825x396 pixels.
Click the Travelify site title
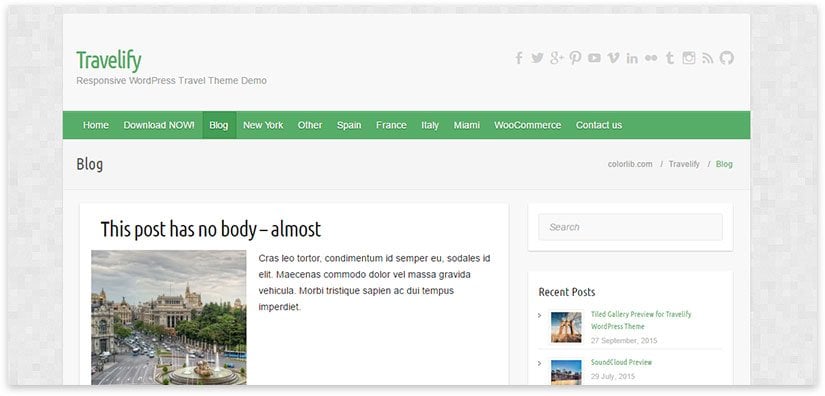coord(109,60)
